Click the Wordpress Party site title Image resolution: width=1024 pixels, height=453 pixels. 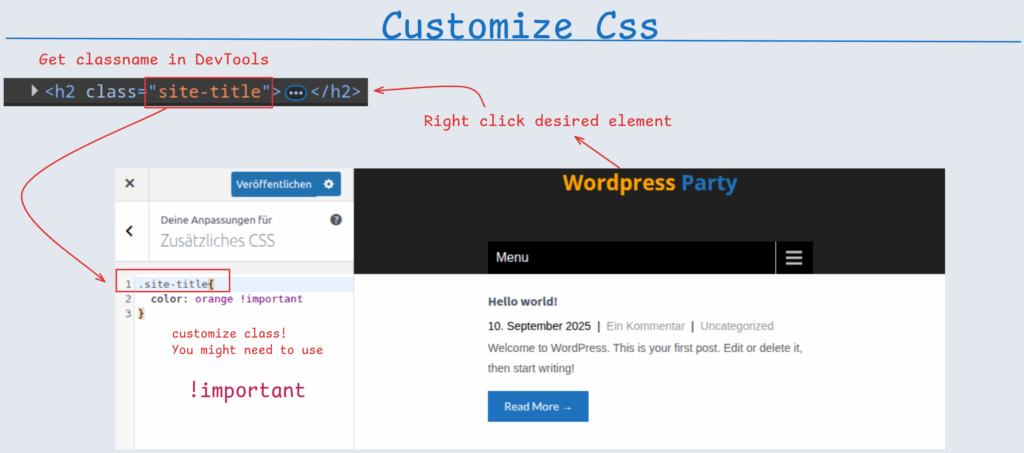coord(649,183)
